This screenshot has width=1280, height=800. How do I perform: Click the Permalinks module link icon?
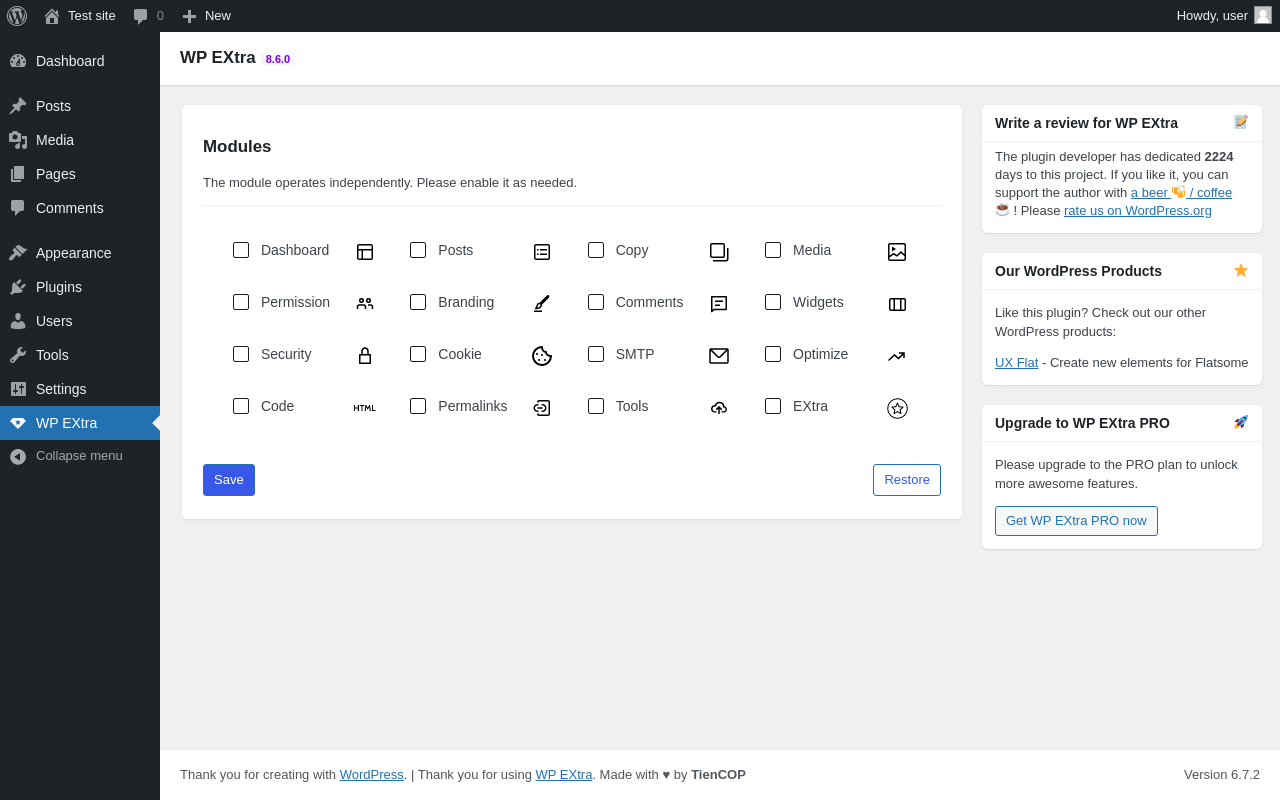(x=542, y=408)
